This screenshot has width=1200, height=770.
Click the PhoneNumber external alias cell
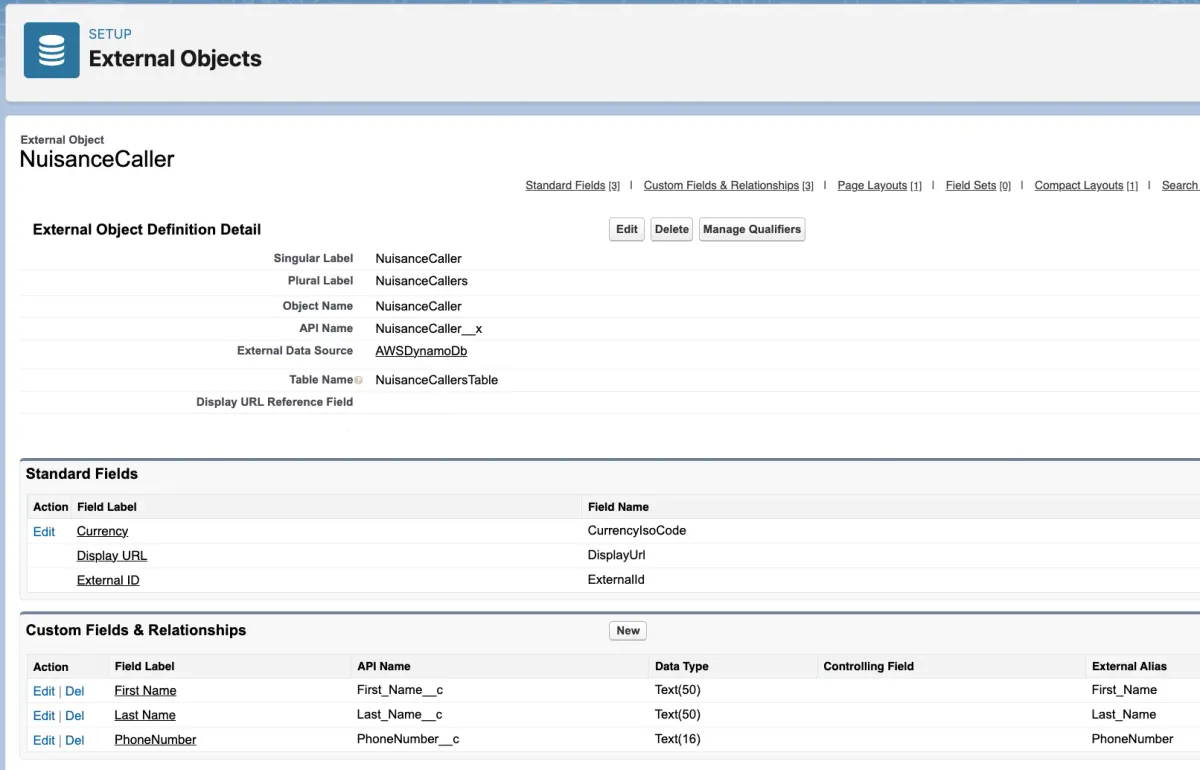tap(1132, 739)
